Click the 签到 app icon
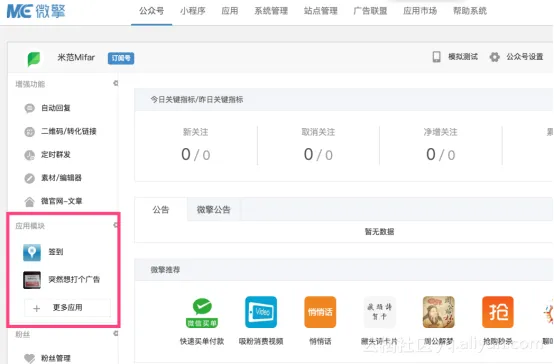This screenshot has height=364, width=554. pyautogui.click(x=32, y=252)
